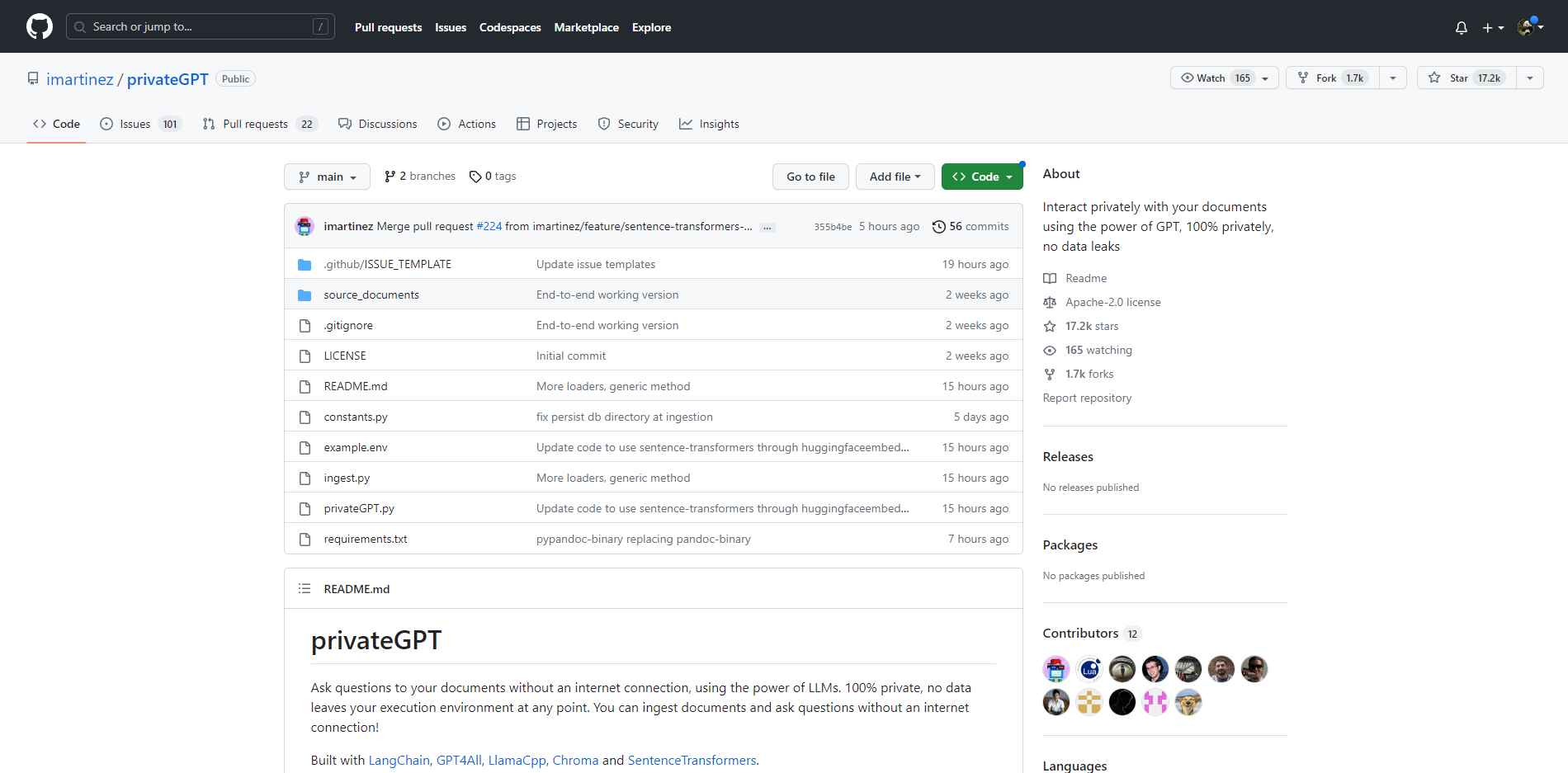The height and width of the screenshot is (773, 1568).
Task: Open pull request #224 link
Action: (489, 226)
